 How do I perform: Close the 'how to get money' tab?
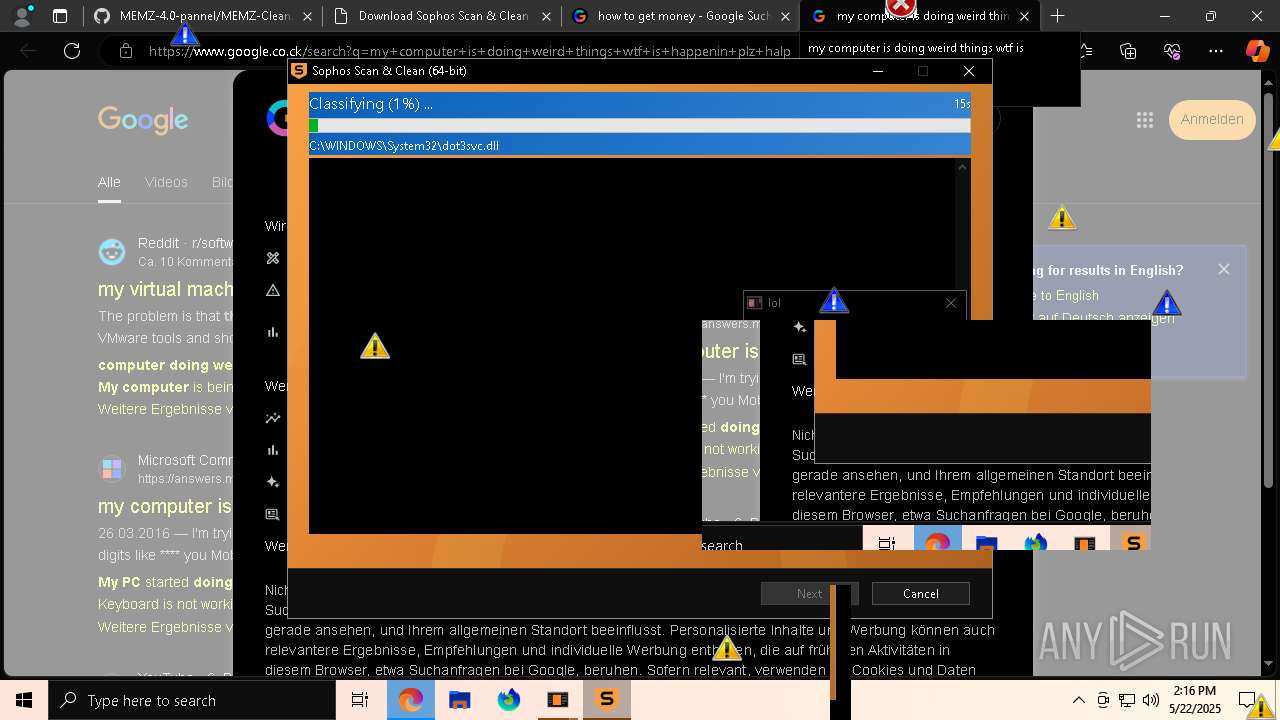pyautogui.click(x=784, y=17)
